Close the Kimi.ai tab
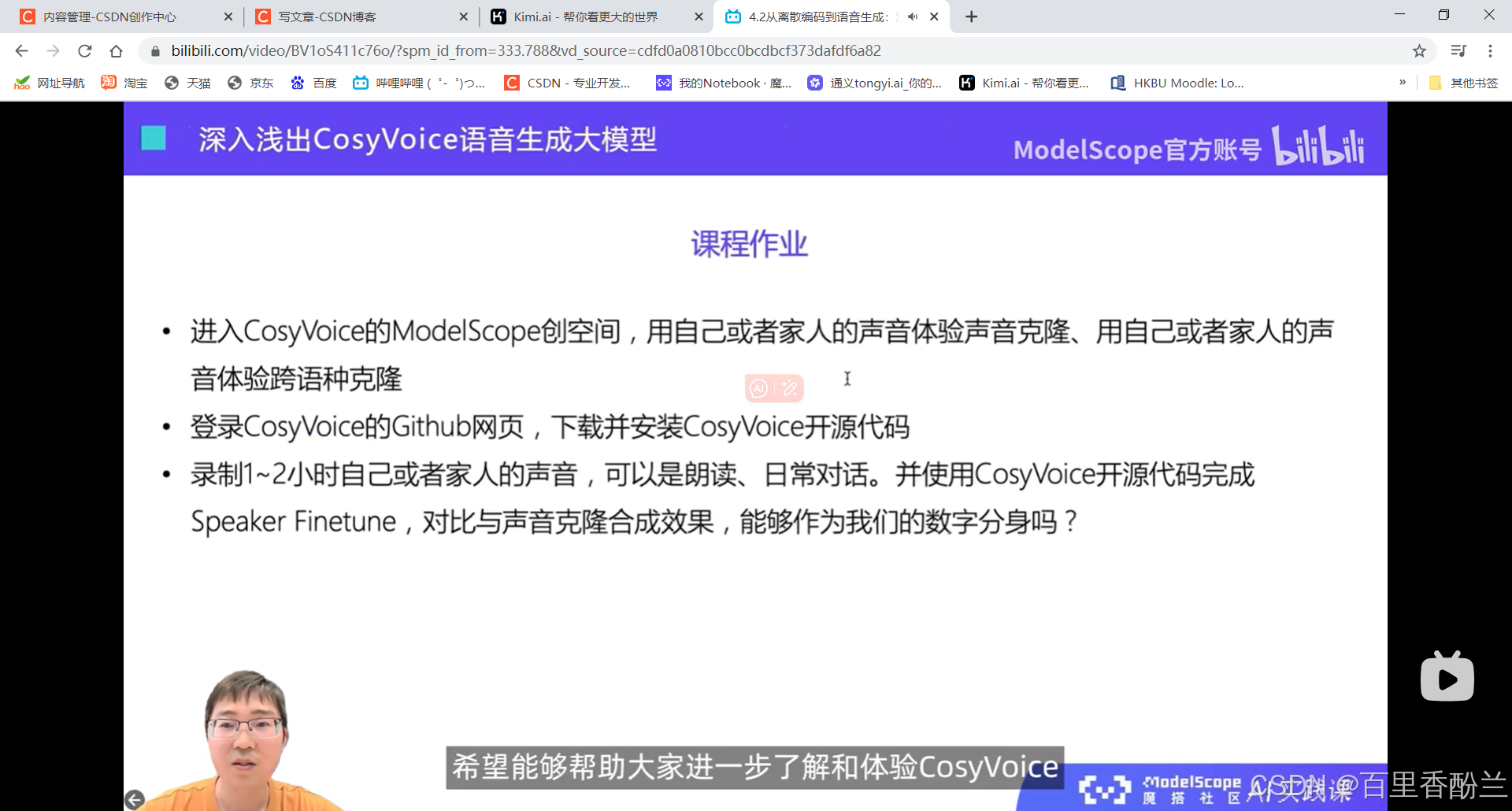 (699, 17)
